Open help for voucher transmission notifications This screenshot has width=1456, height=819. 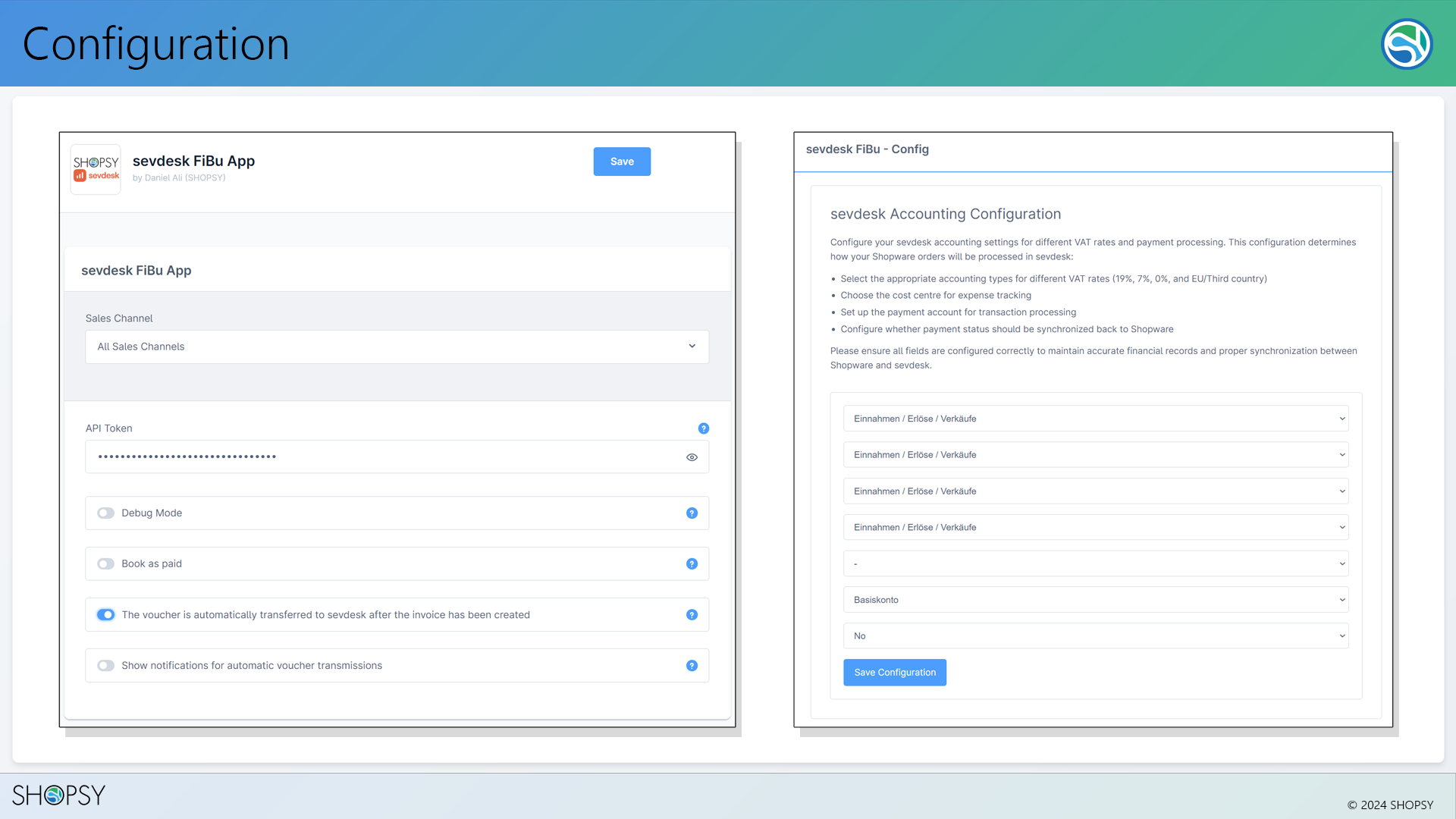692,666
